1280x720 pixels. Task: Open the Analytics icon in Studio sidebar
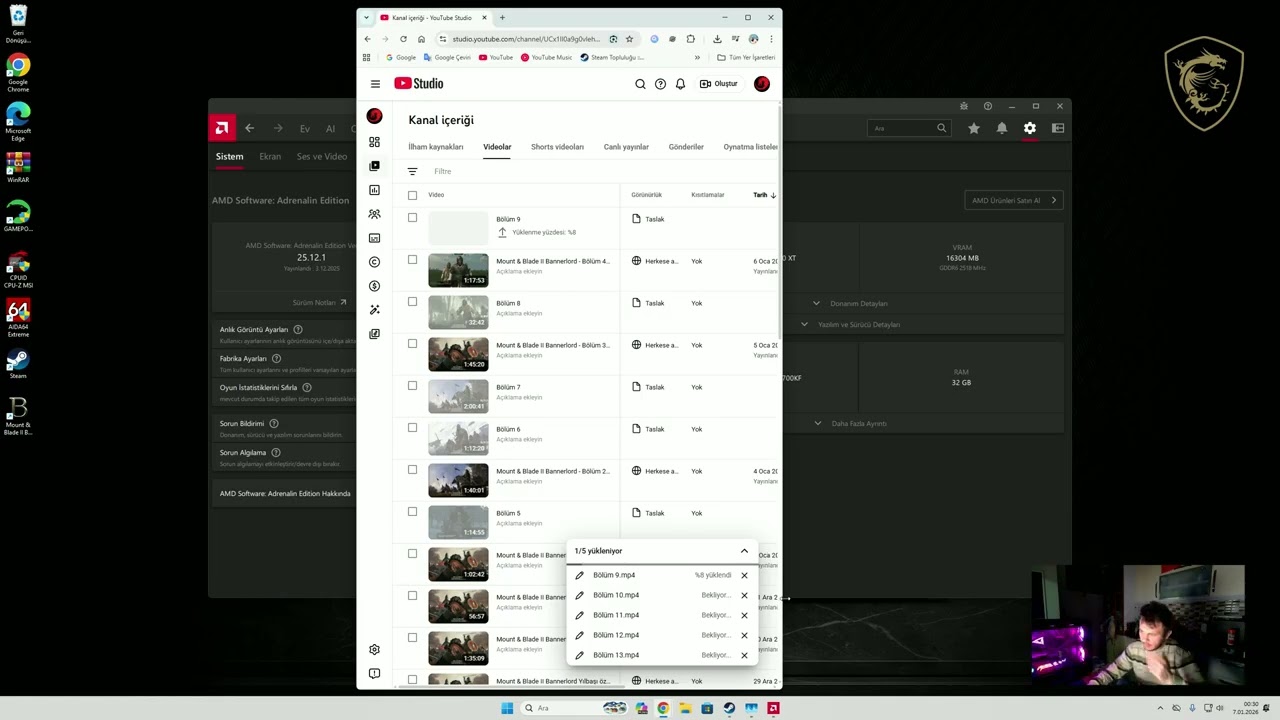[x=374, y=190]
